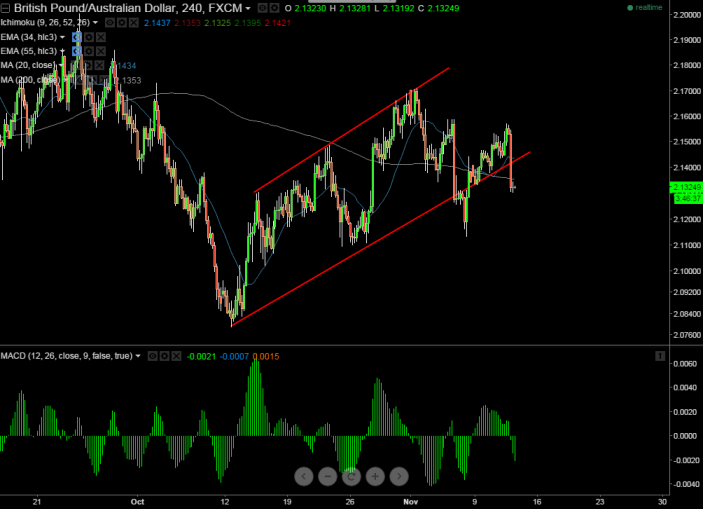703x509 pixels.
Task: Zoom in the chart with plus button
Action: [x=375, y=476]
